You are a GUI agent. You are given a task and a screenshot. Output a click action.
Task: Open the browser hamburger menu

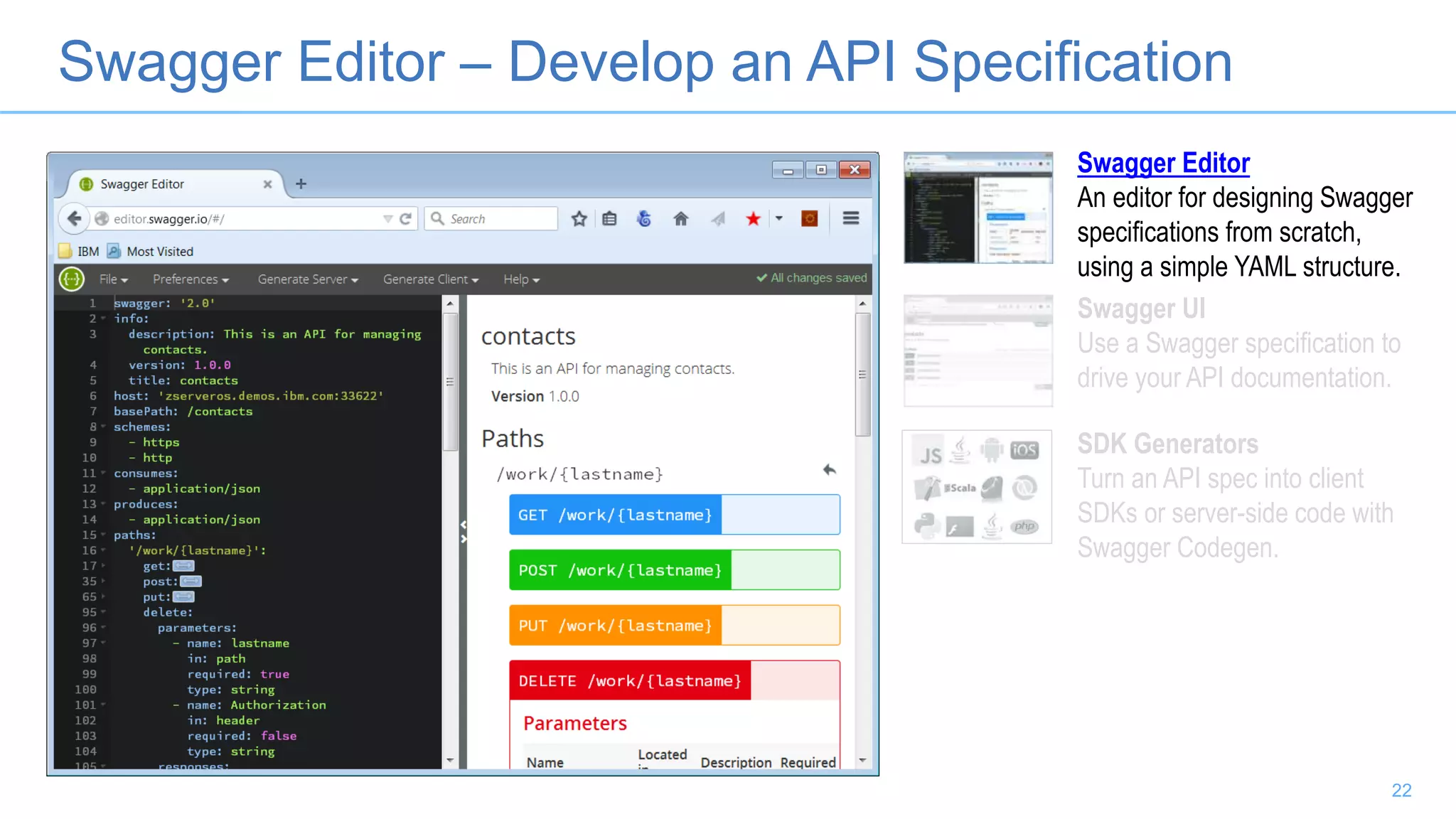[x=851, y=219]
